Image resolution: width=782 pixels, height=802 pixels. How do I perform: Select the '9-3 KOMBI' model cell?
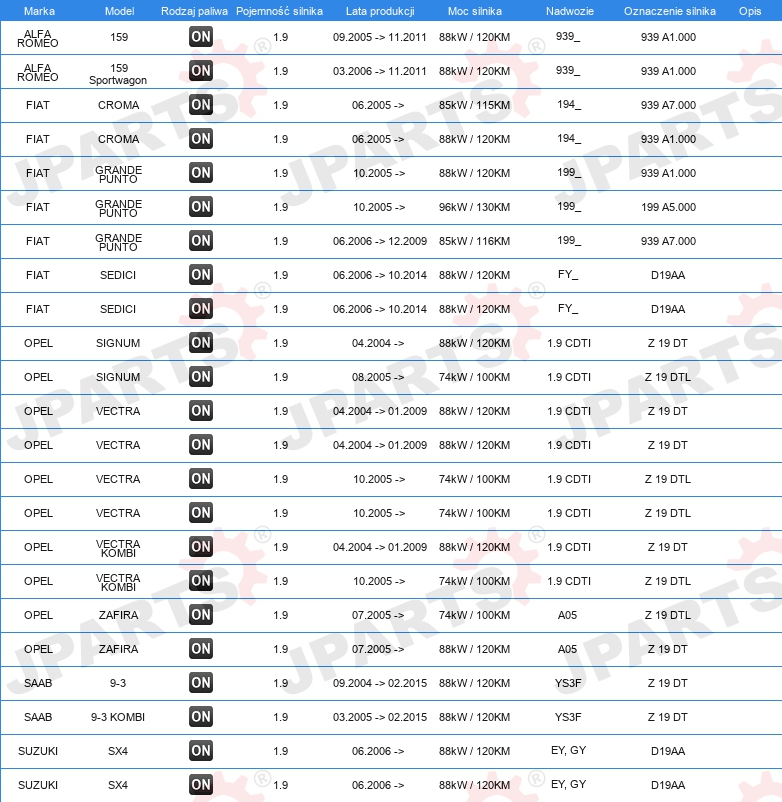point(118,717)
